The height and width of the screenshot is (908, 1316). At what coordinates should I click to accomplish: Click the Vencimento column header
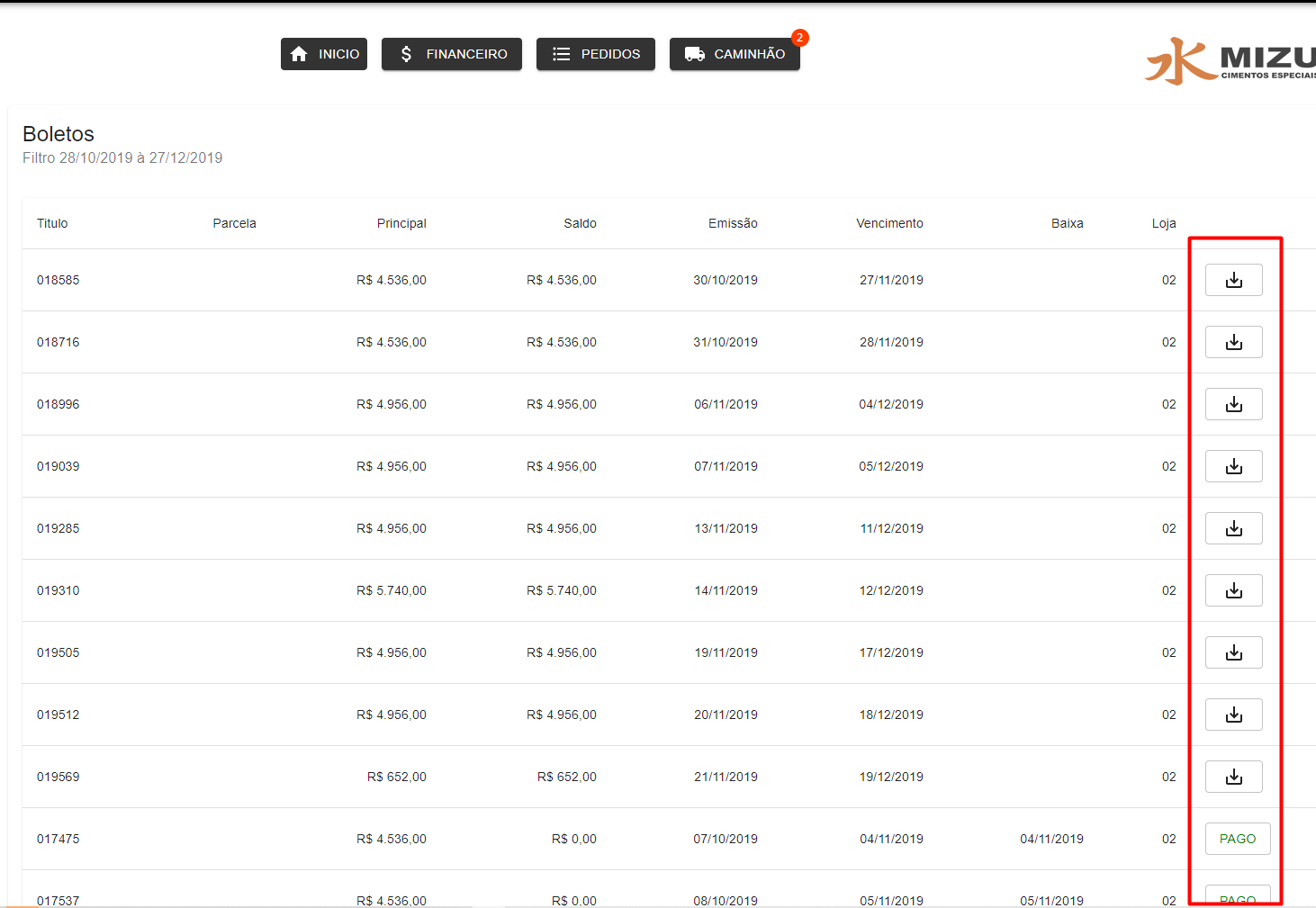pyautogui.click(x=889, y=223)
